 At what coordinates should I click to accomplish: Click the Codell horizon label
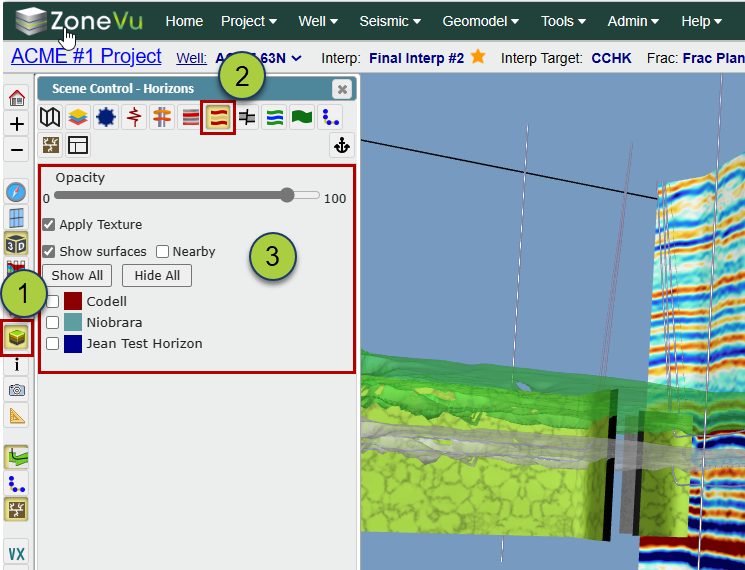click(106, 302)
